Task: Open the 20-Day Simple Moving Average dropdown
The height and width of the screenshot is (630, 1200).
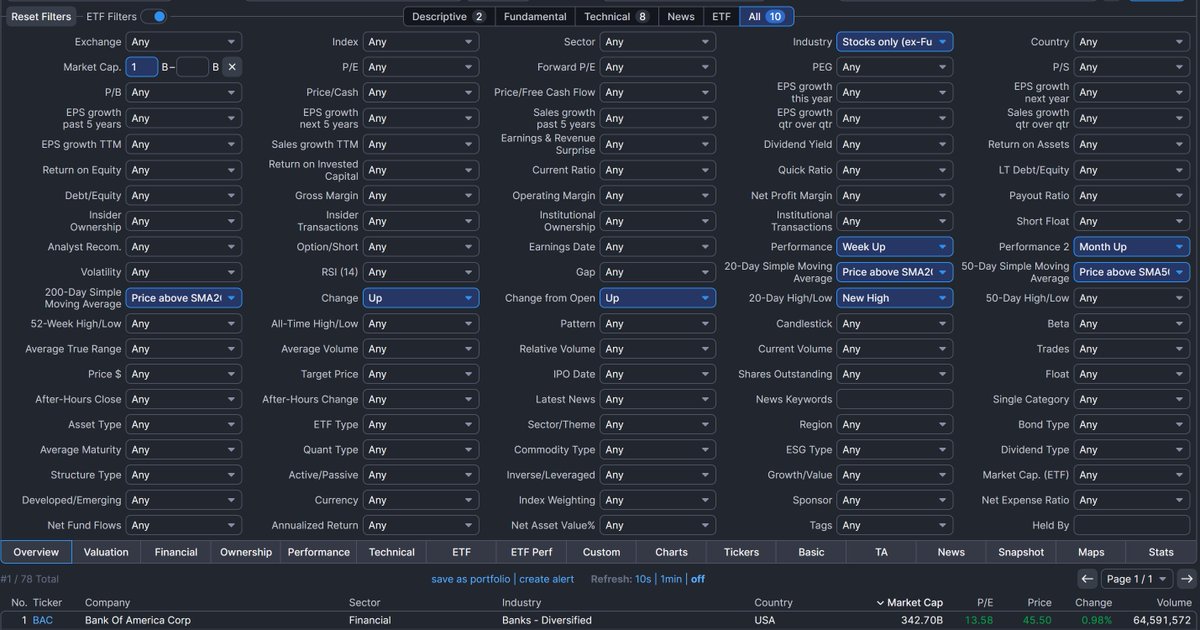Action: tap(895, 272)
